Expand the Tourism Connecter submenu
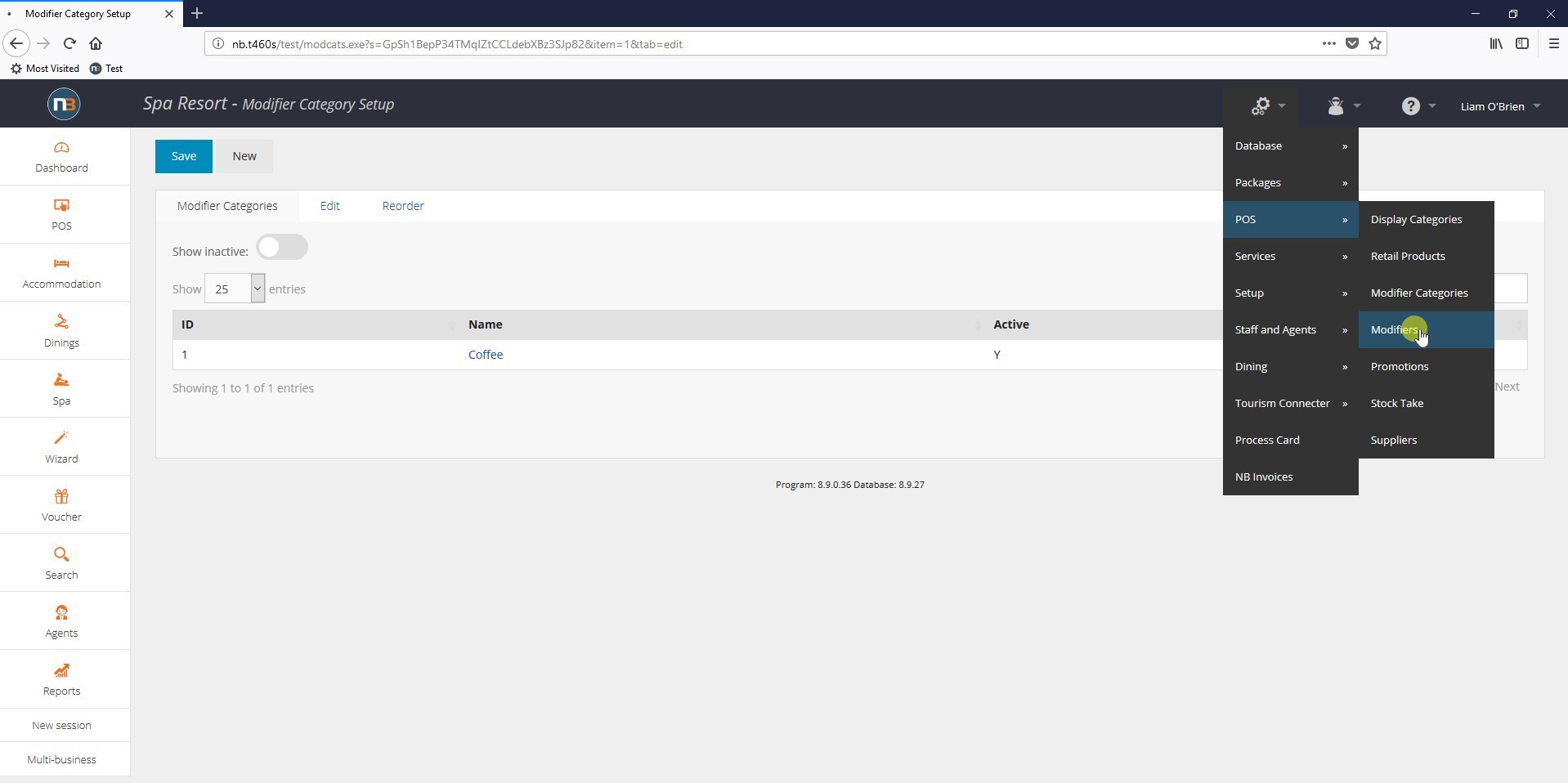Viewport: 1568px width, 783px height. coord(1291,403)
